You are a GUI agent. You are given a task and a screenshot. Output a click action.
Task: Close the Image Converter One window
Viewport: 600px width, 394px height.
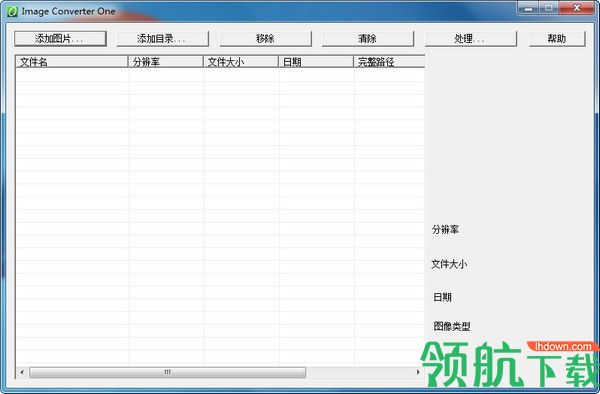click(x=577, y=8)
